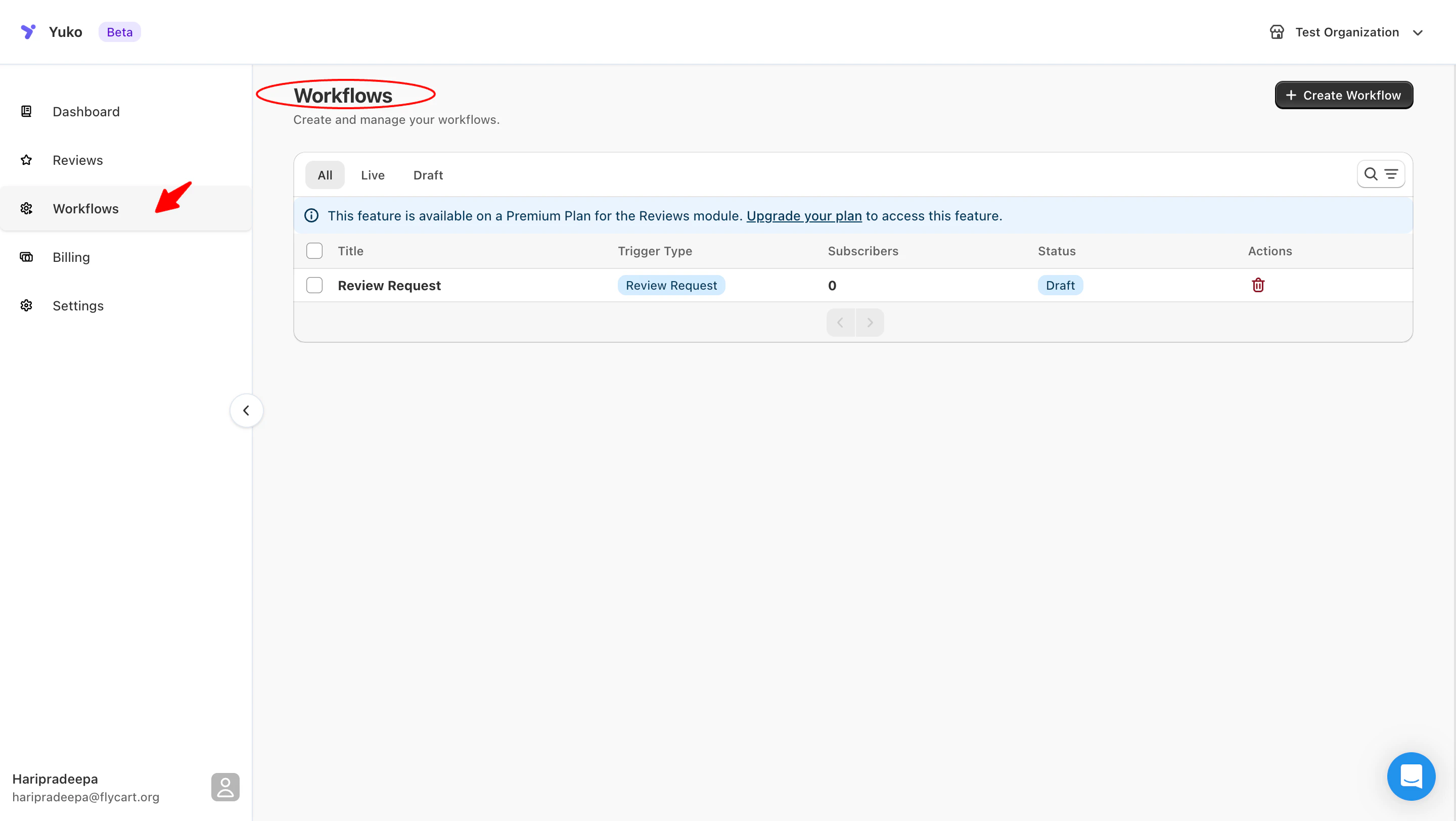This screenshot has width=1456, height=821.
Task: Tick the Review Request row checkbox
Action: 314,285
